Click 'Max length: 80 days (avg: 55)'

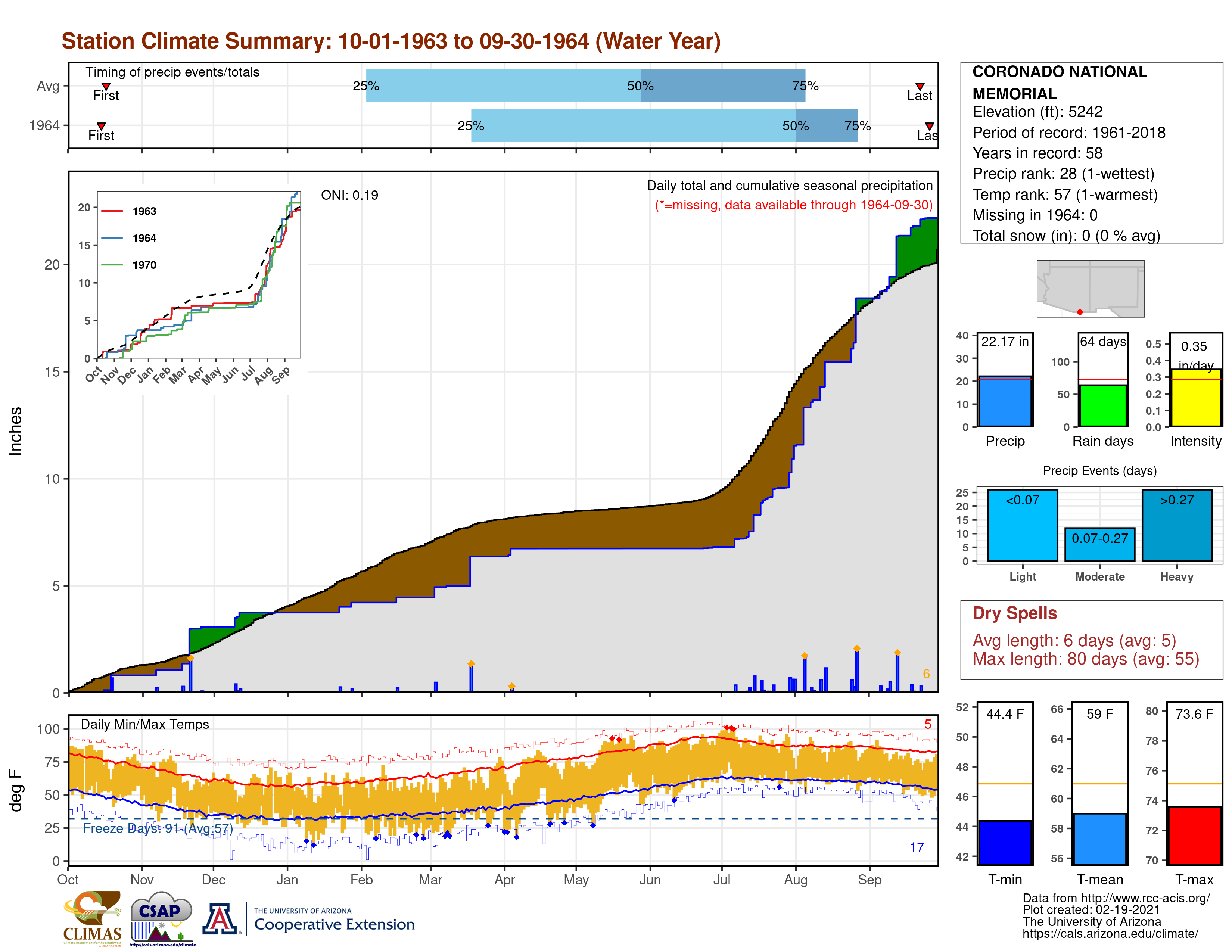click(x=1085, y=659)
